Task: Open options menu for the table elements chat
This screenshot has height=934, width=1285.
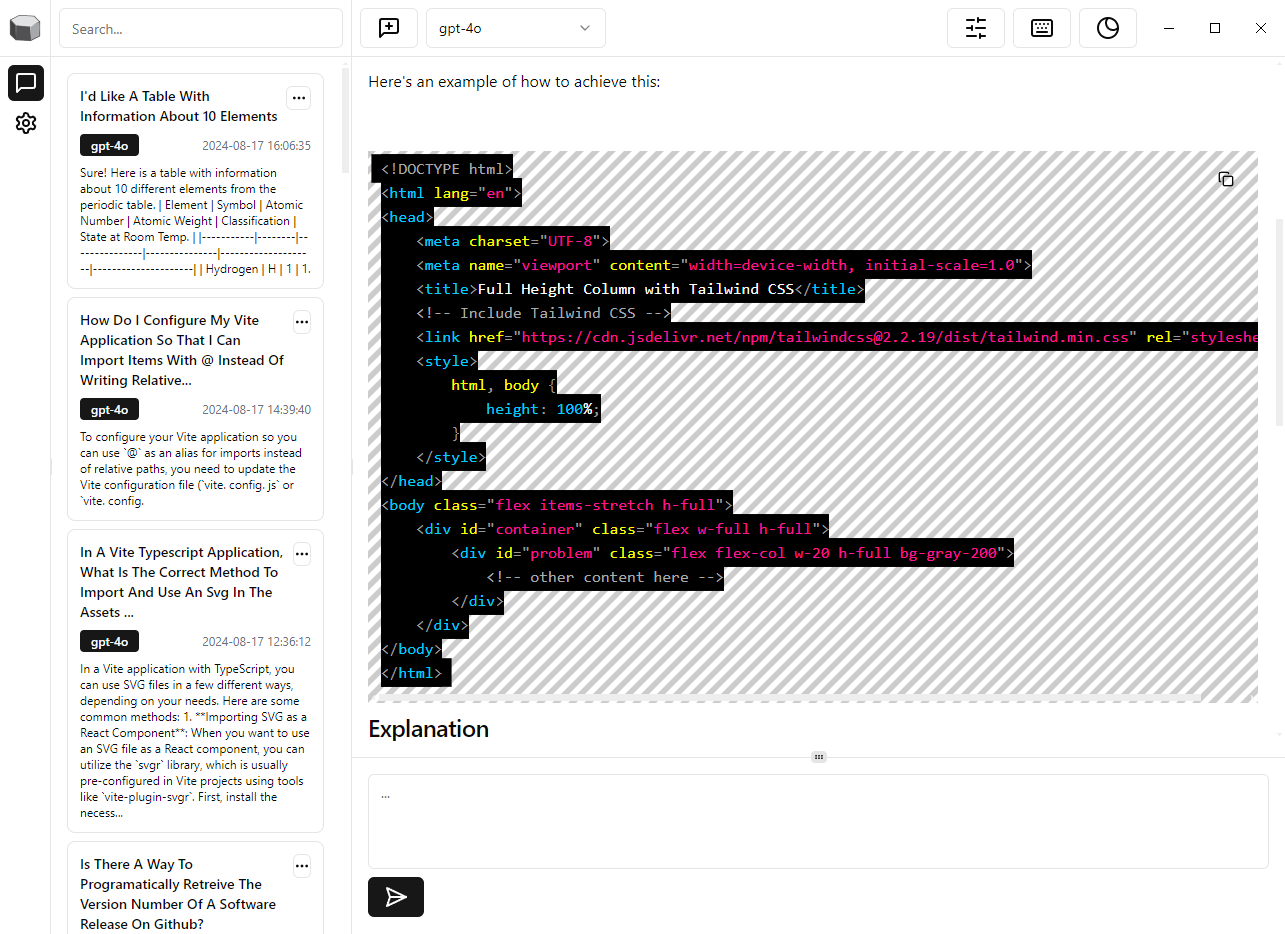Action: coord(298,97)
